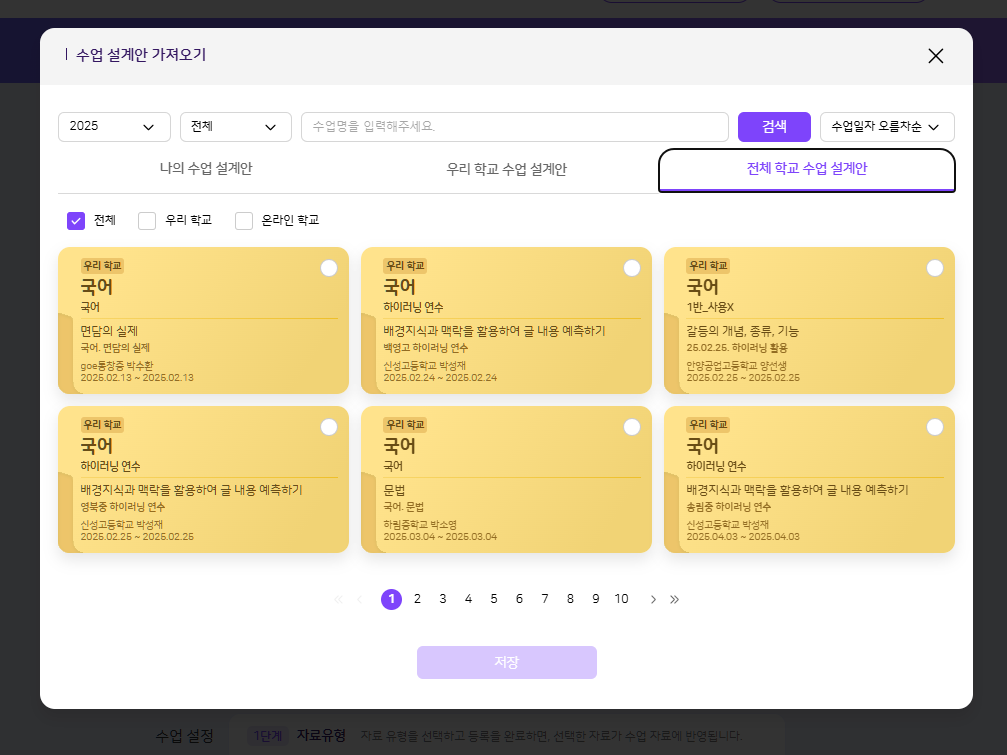Select radio button on 문법 lesson card
1007x755 pixels.
(631, 427)
